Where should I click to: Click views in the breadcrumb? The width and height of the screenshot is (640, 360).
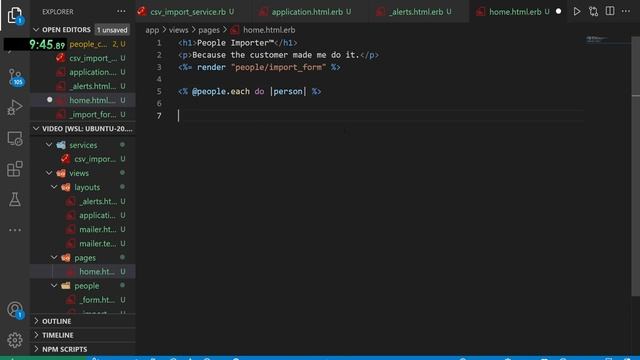[x=179, y=30]
